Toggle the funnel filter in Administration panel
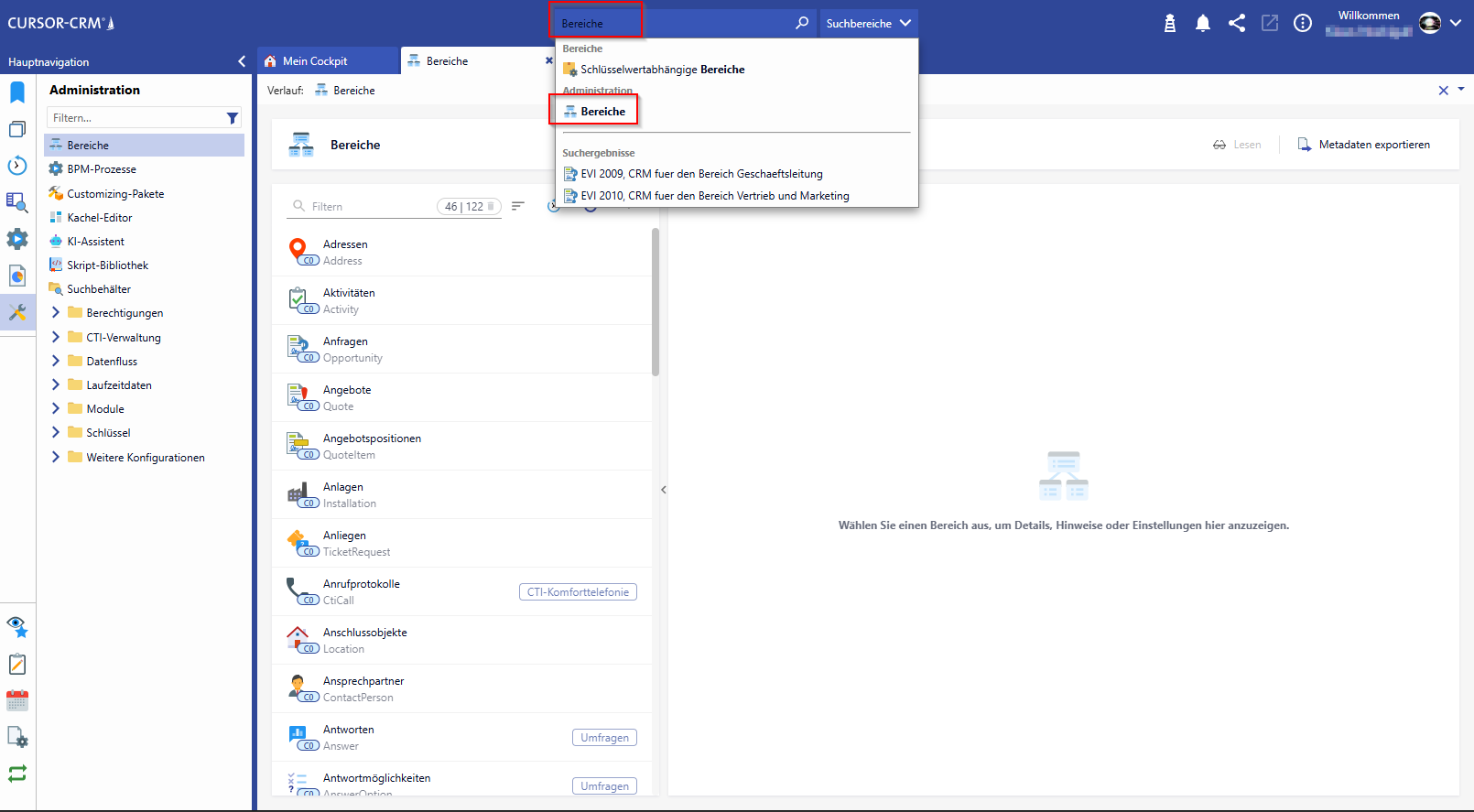 tap(233, 118)
